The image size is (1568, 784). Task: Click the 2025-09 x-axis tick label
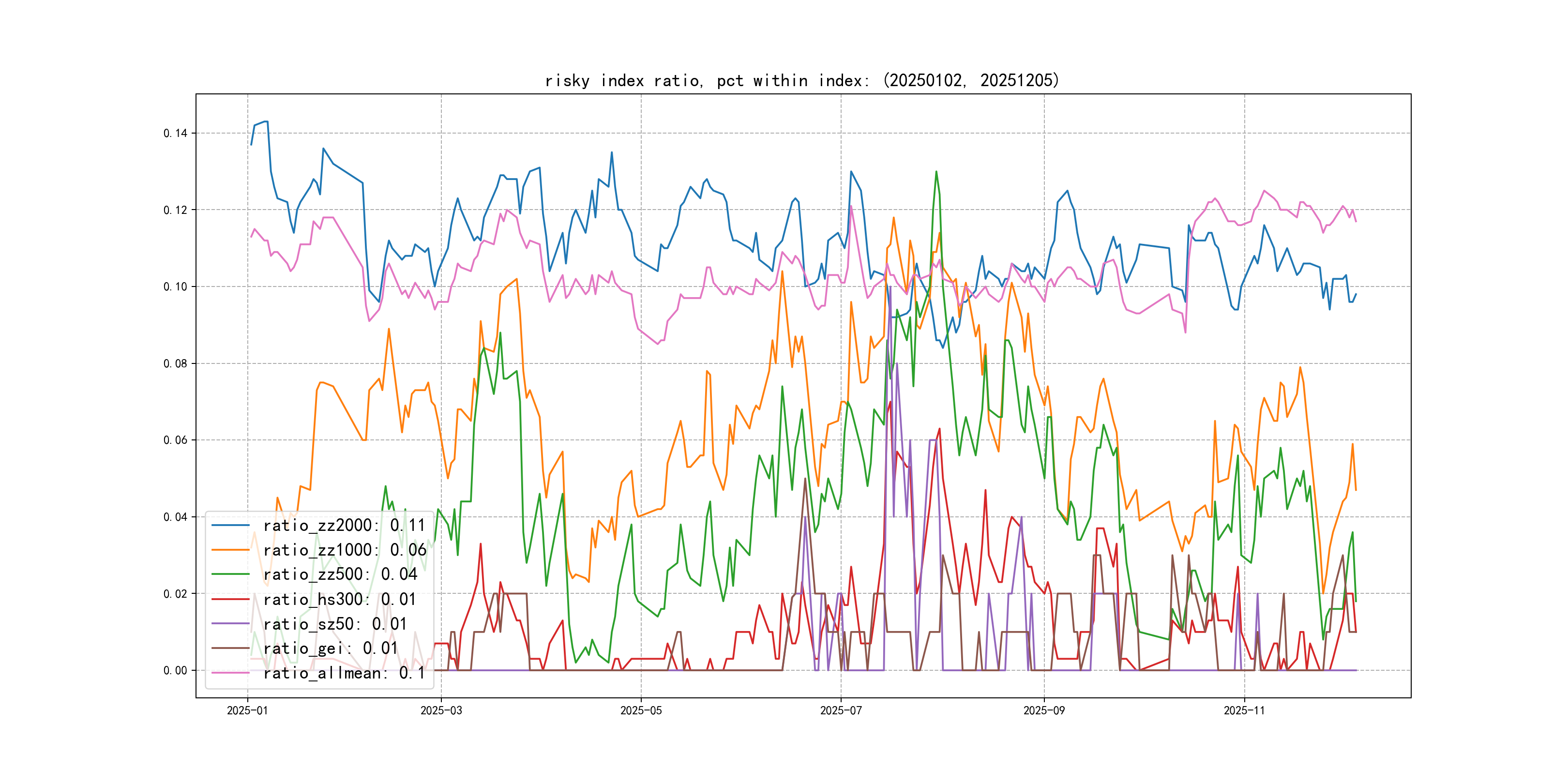(1044, 711)
